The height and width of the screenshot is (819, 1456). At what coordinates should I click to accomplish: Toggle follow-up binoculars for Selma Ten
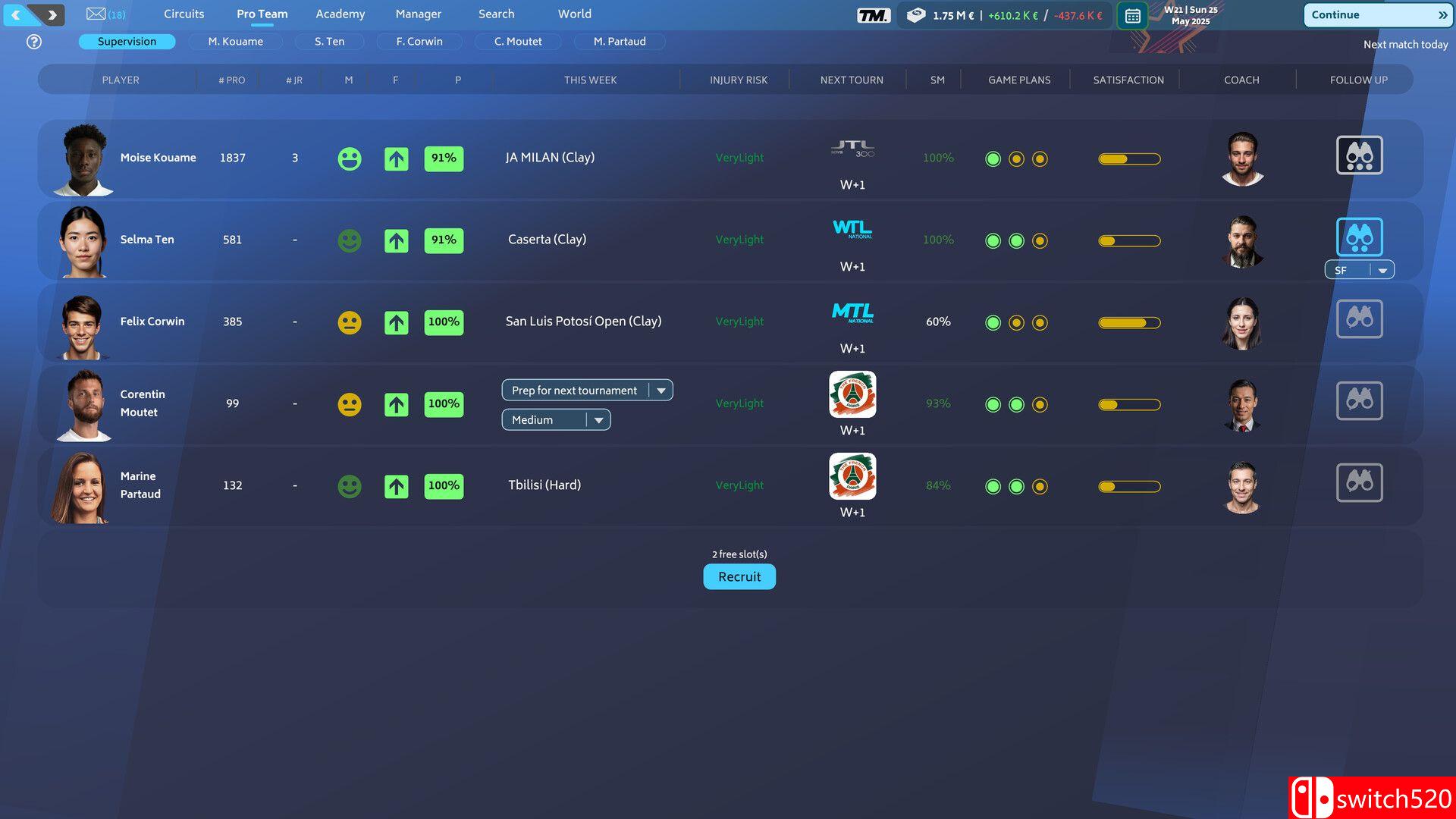[1359, 237]
